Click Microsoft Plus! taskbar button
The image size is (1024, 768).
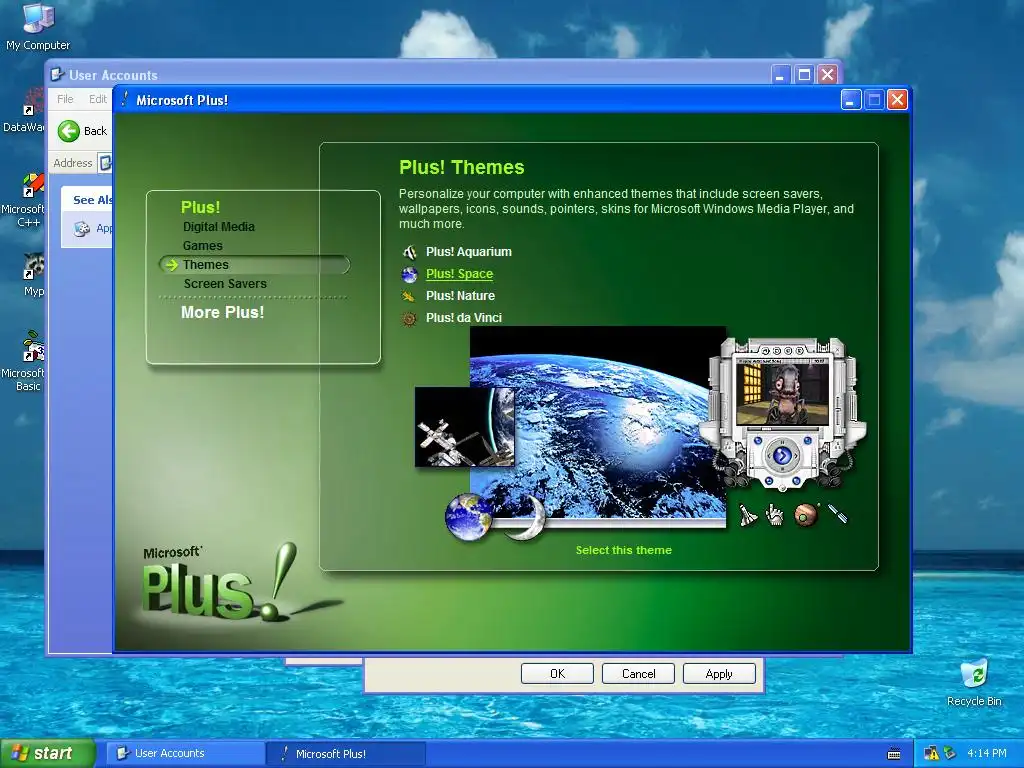pyautogui.click(x=345, y=754)
